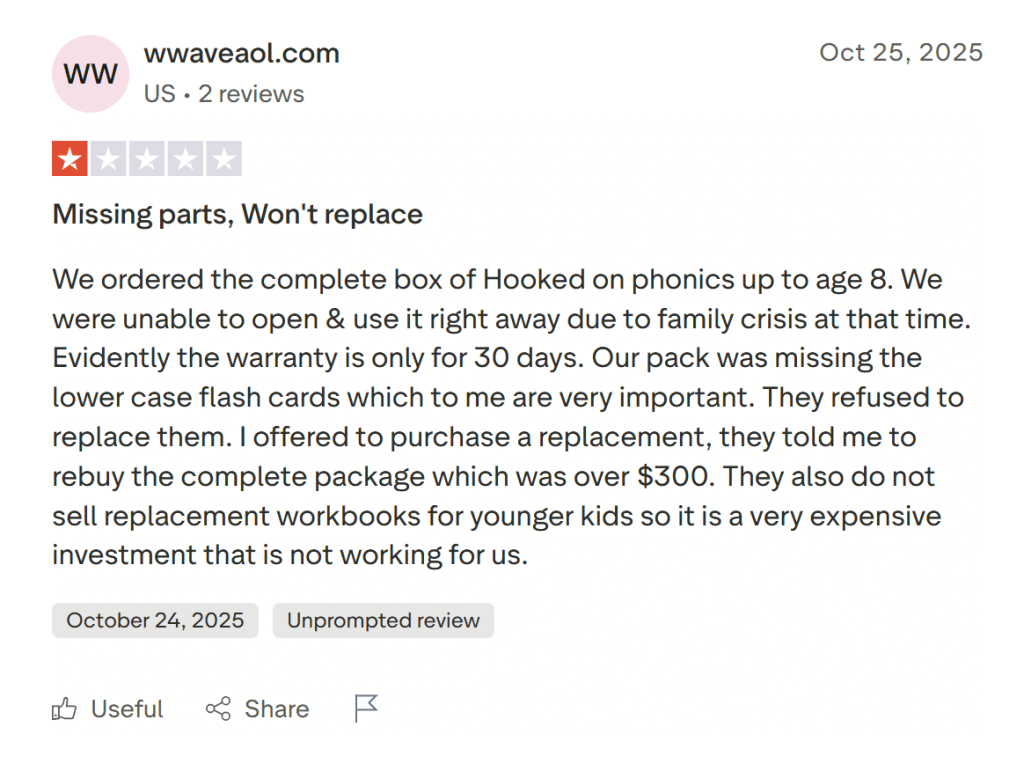The image size is (1024, 778).
Task: Select the Oct 25, 2025 date label
Action: [x=900, y=52]
